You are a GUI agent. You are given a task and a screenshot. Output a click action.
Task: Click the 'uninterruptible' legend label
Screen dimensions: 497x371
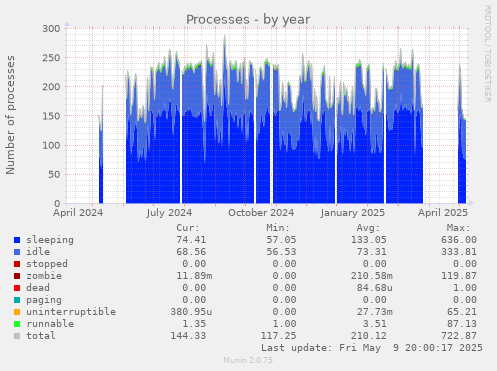coord(71,312)
